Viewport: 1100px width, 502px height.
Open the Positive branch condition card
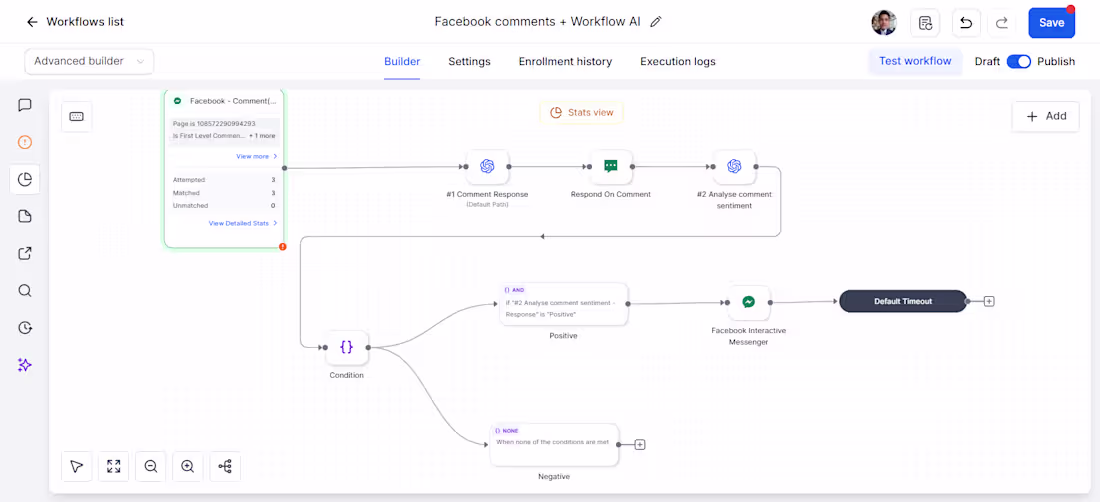[x=563, y=304]
